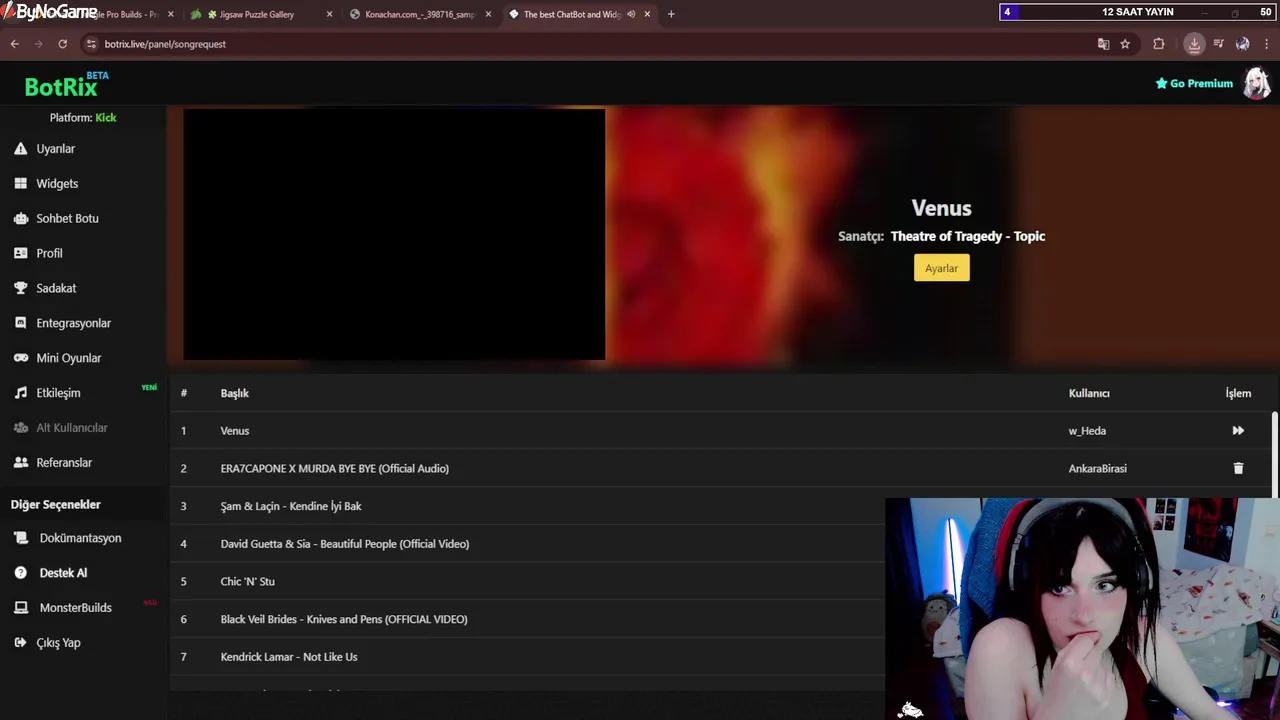Screen dimensions: 1280x720
Task: Click the black video player area
Action: (394, 234)
